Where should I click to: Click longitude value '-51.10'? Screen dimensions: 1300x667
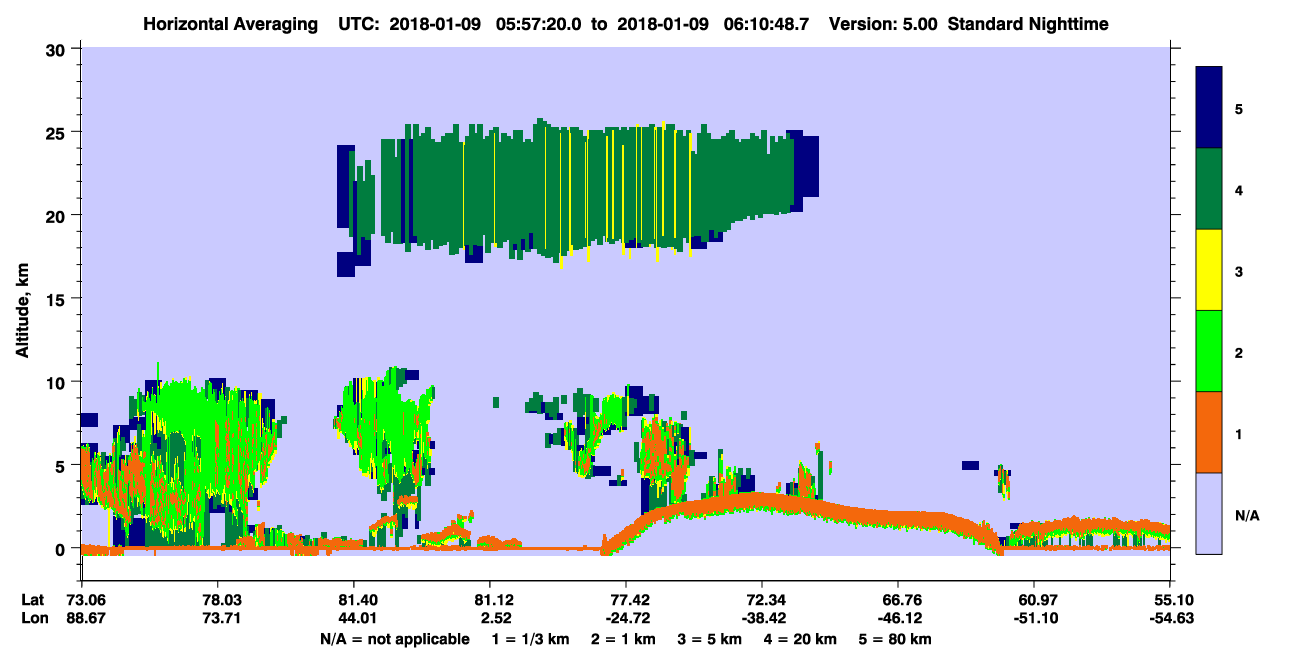tap(1034, 617)
